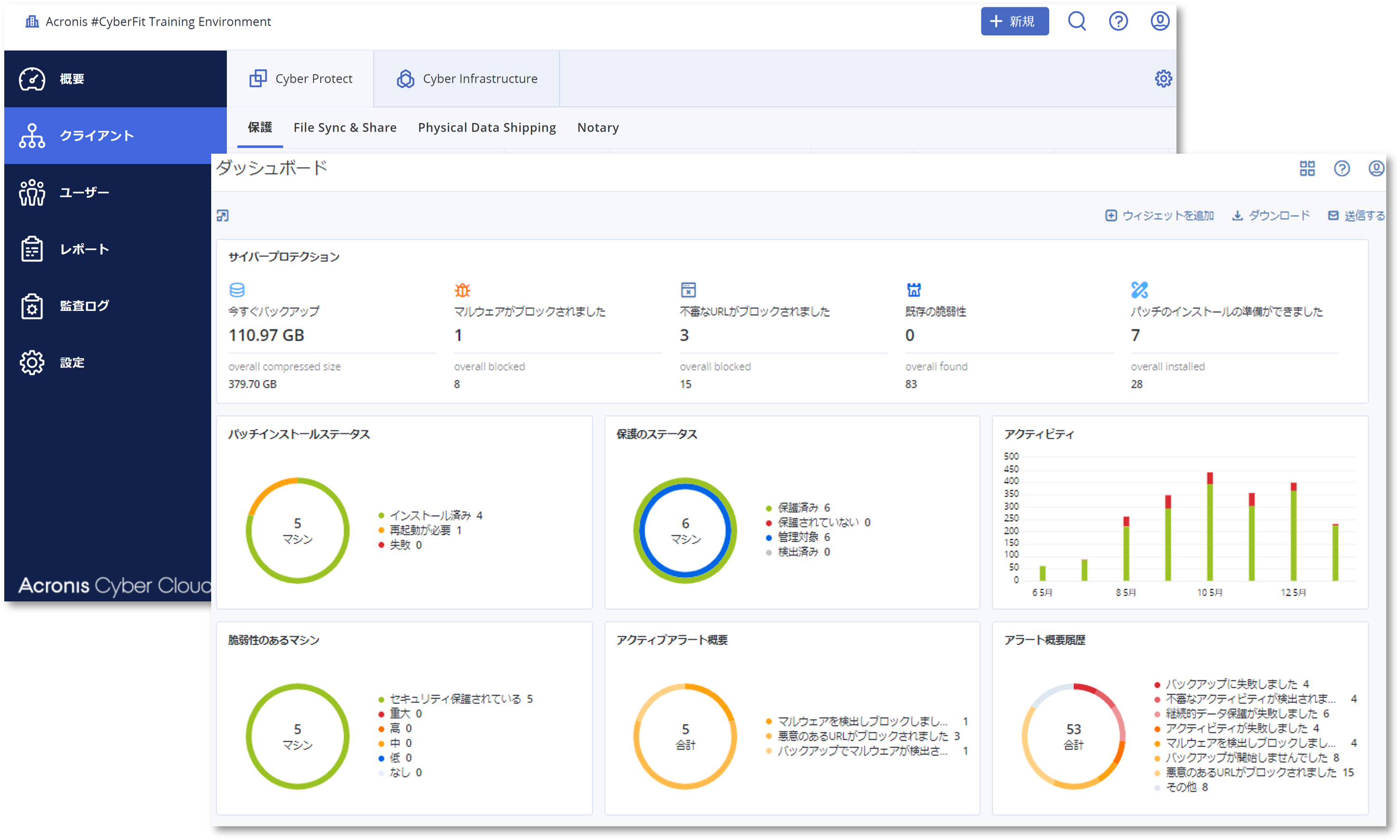Select クライアント in the sidebar
Viewport: 1400px width, 840px height.
coord(115,135)
